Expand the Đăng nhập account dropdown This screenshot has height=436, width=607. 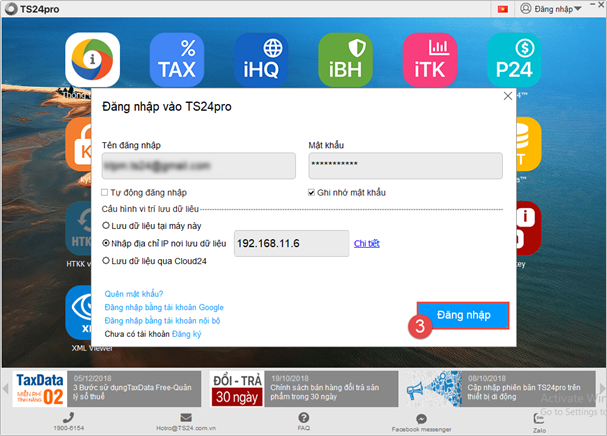click(x=551, y=9)
